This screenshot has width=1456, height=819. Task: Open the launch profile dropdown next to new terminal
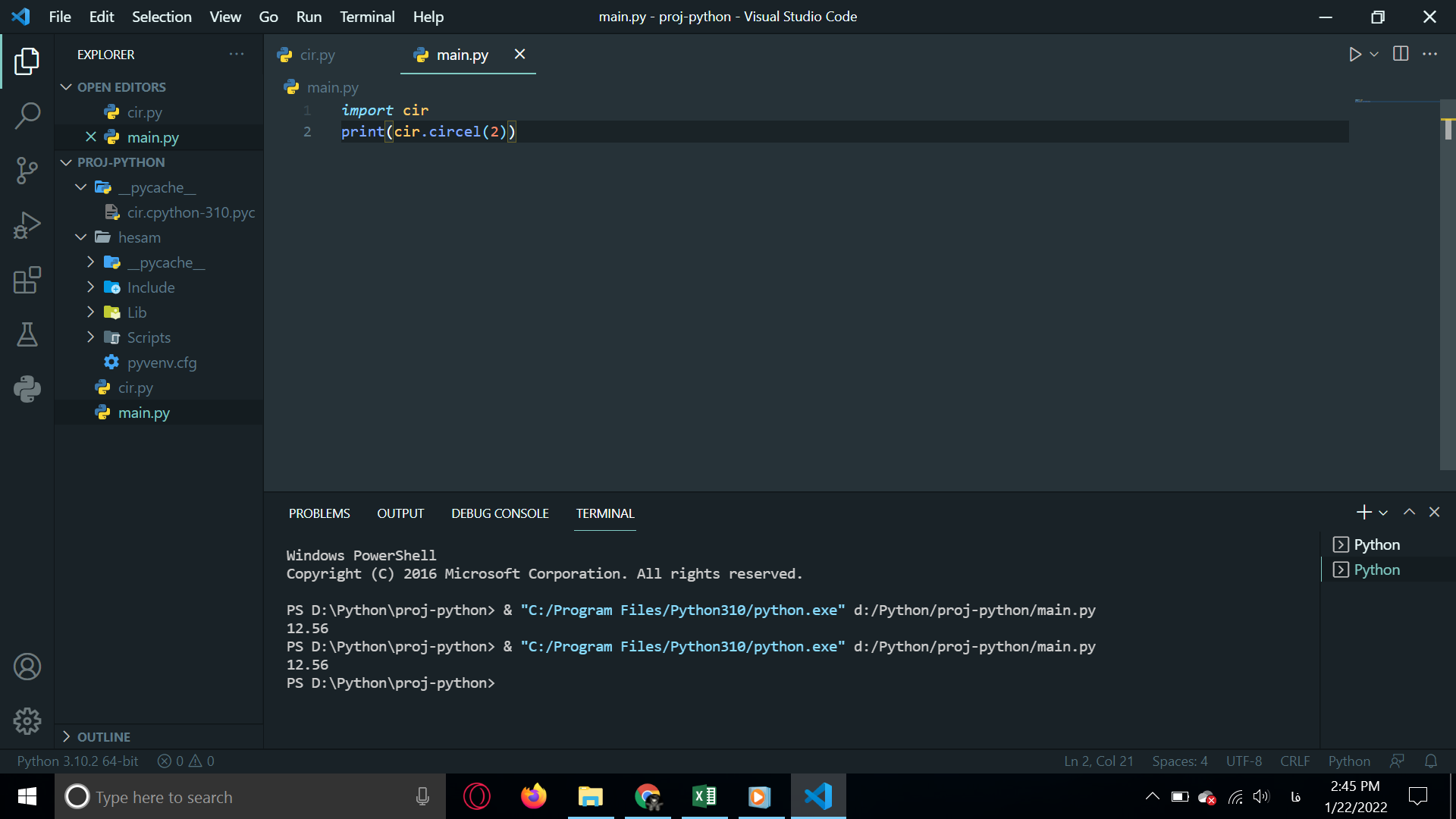pyautogui.click(x=1383, y=513)
